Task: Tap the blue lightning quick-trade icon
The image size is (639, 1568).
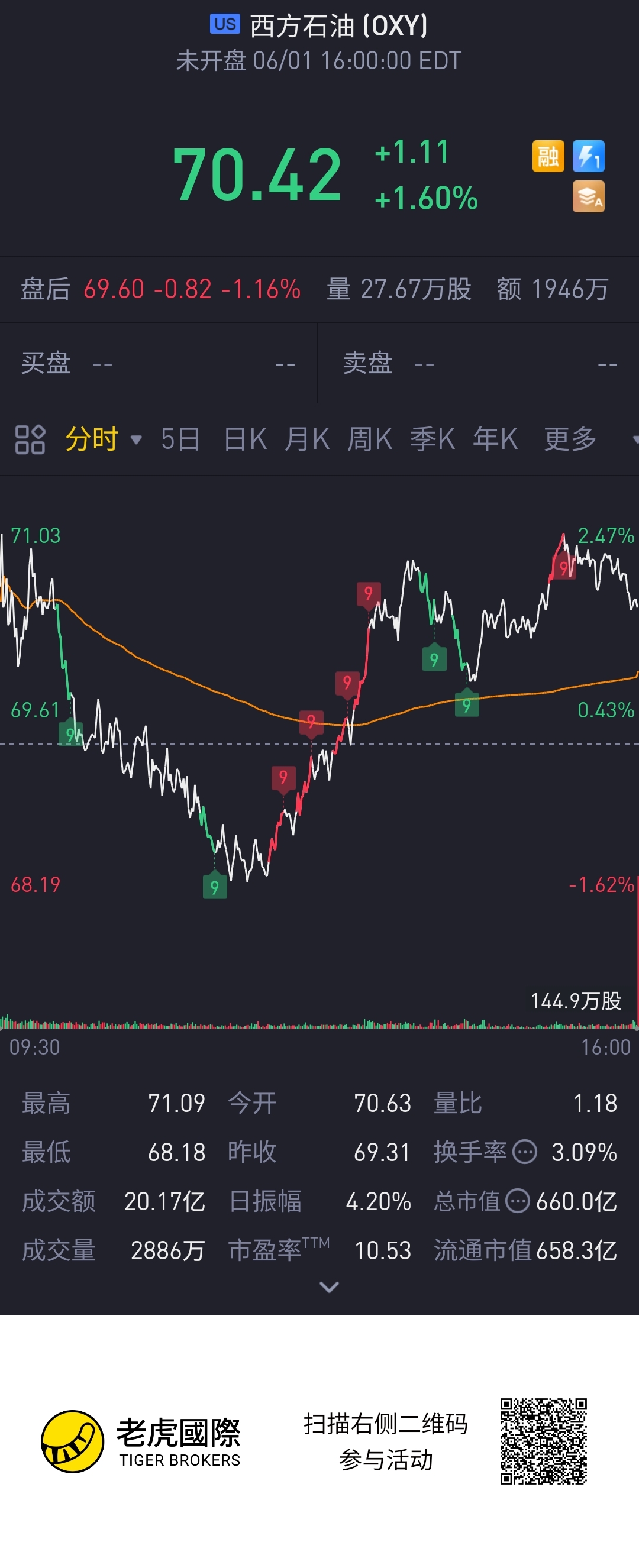Action: click(588, 156)
